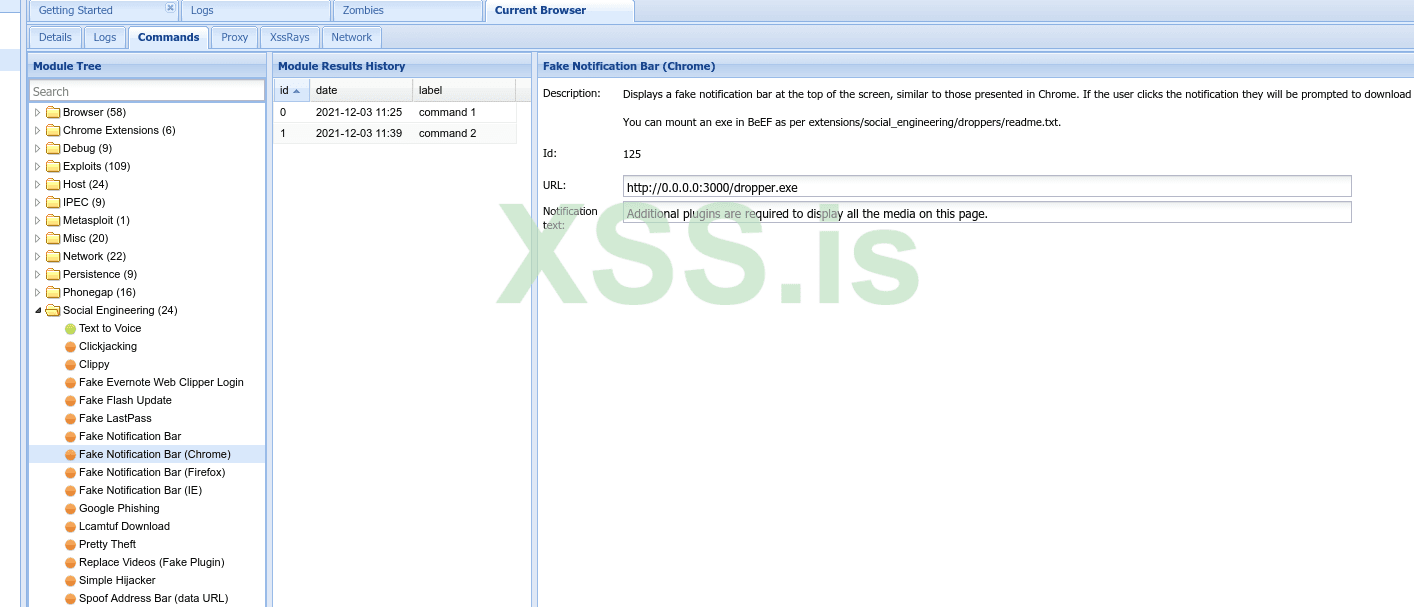Click the IPEC folder icon

pos(53,202)
